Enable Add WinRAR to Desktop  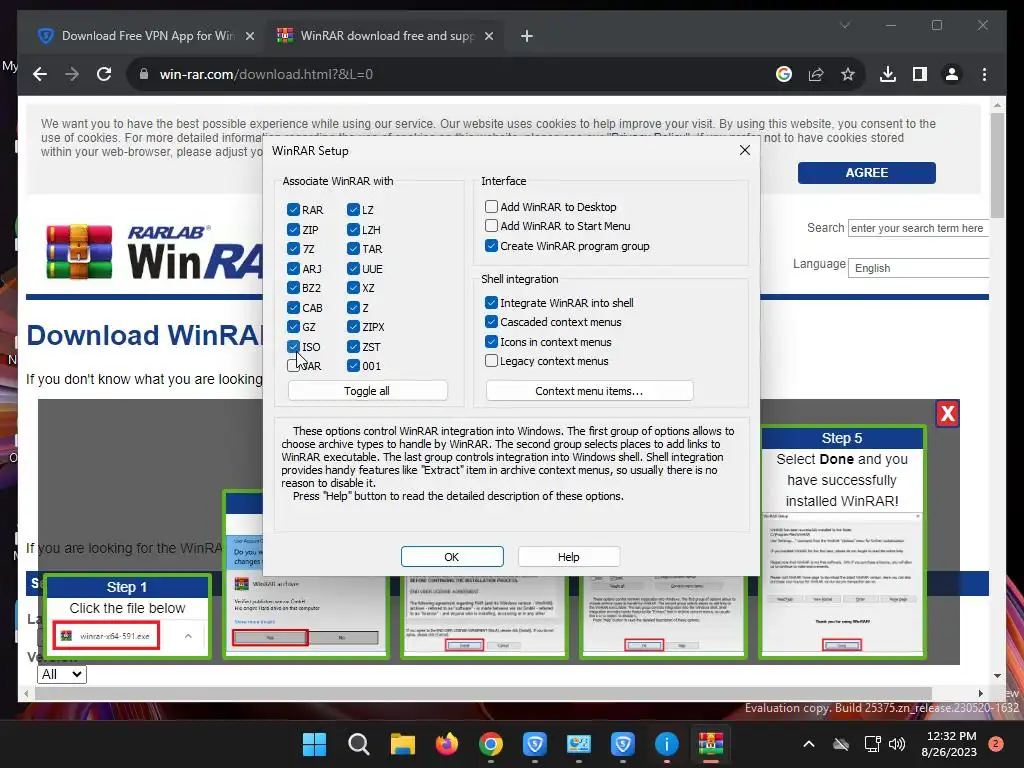[x=491, y=206]
